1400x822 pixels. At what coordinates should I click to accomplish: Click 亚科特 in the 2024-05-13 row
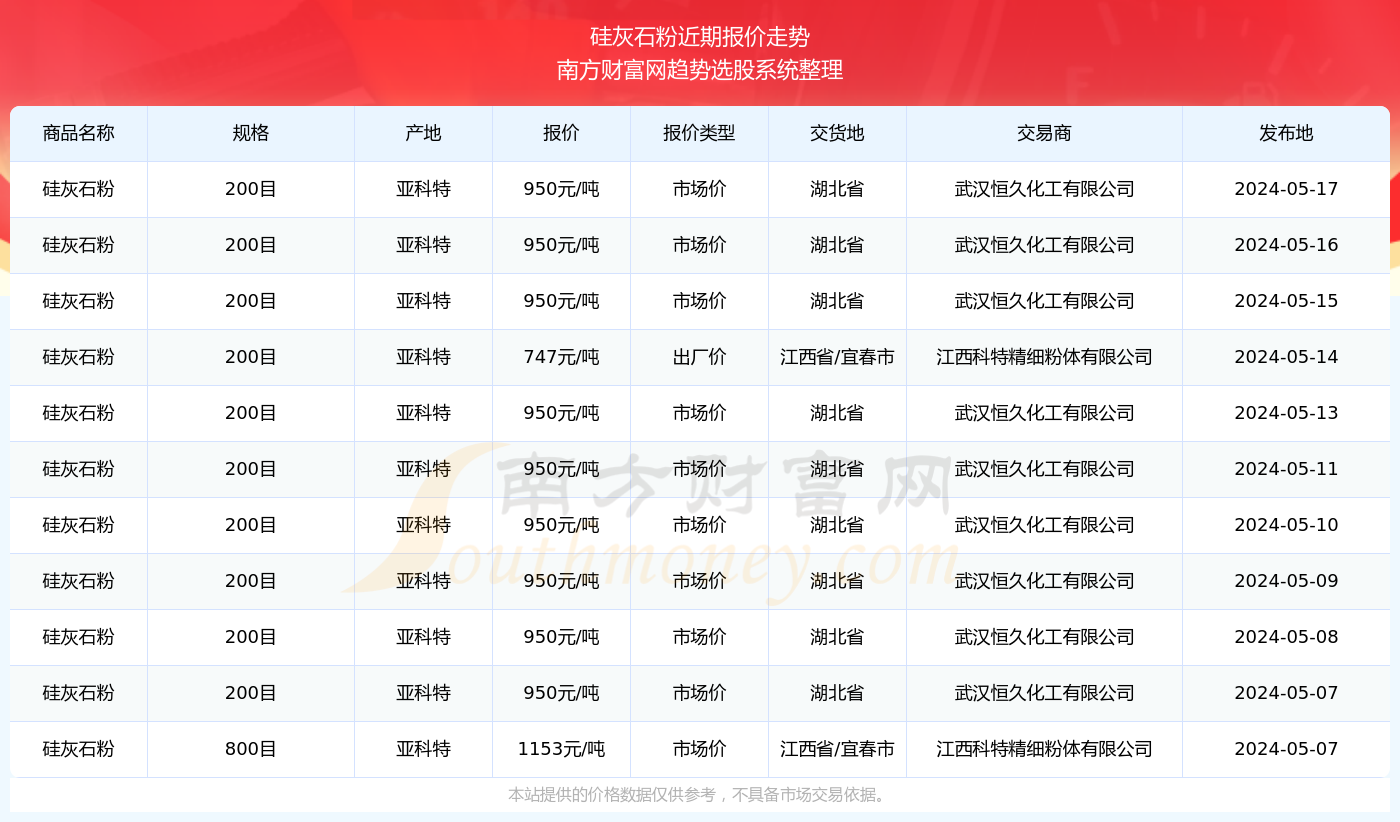coord(424,413)
